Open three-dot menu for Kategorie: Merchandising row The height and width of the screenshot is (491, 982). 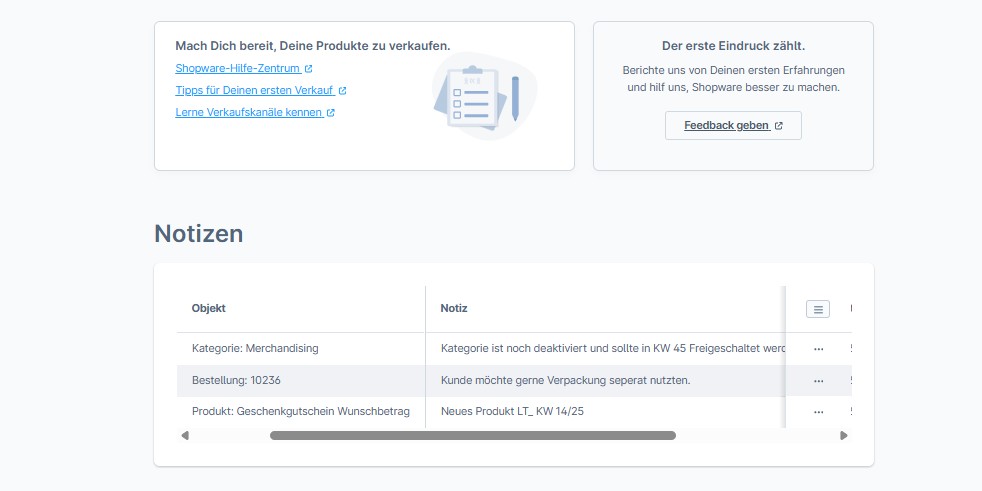tap(818, 349)
